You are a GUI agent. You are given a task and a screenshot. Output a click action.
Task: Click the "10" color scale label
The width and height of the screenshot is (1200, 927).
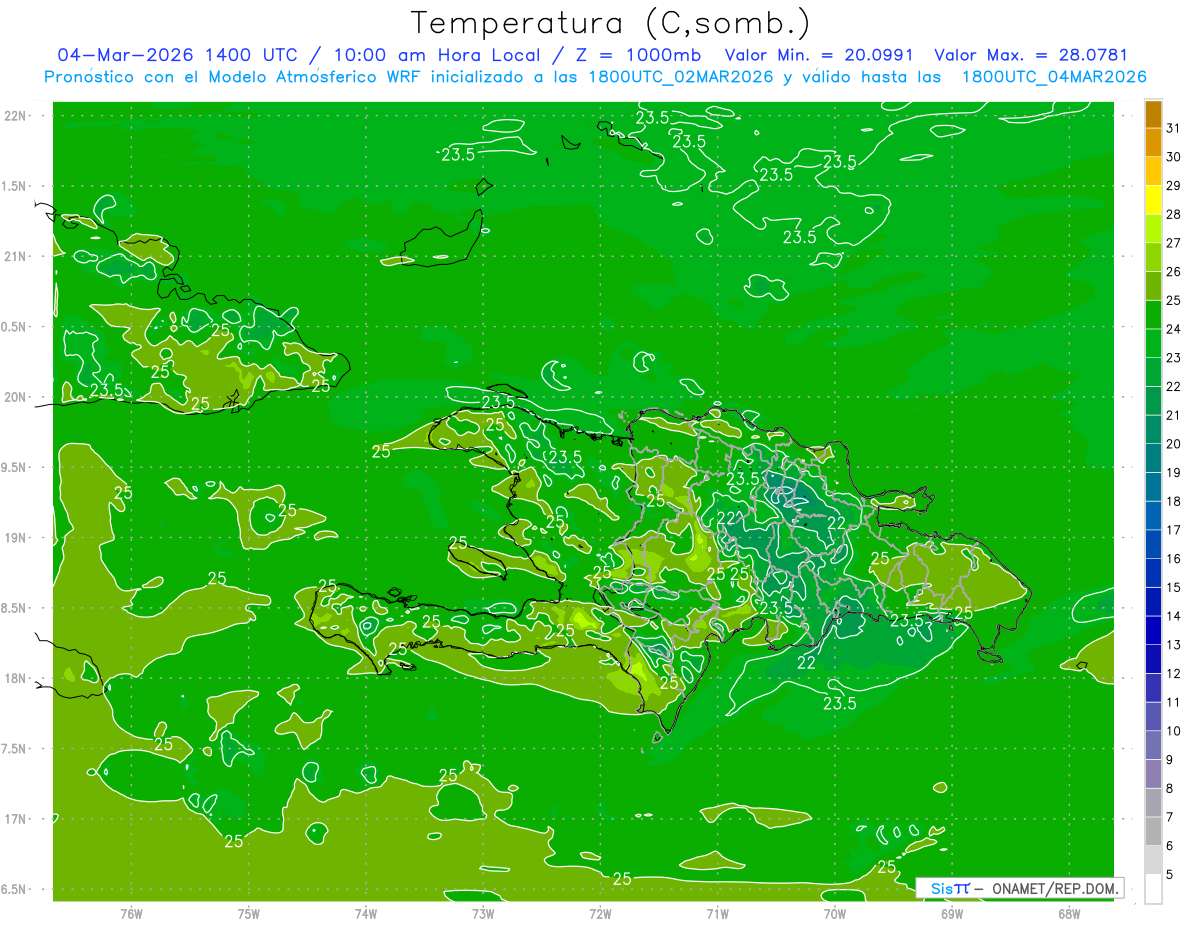[x=1174, y=731]
